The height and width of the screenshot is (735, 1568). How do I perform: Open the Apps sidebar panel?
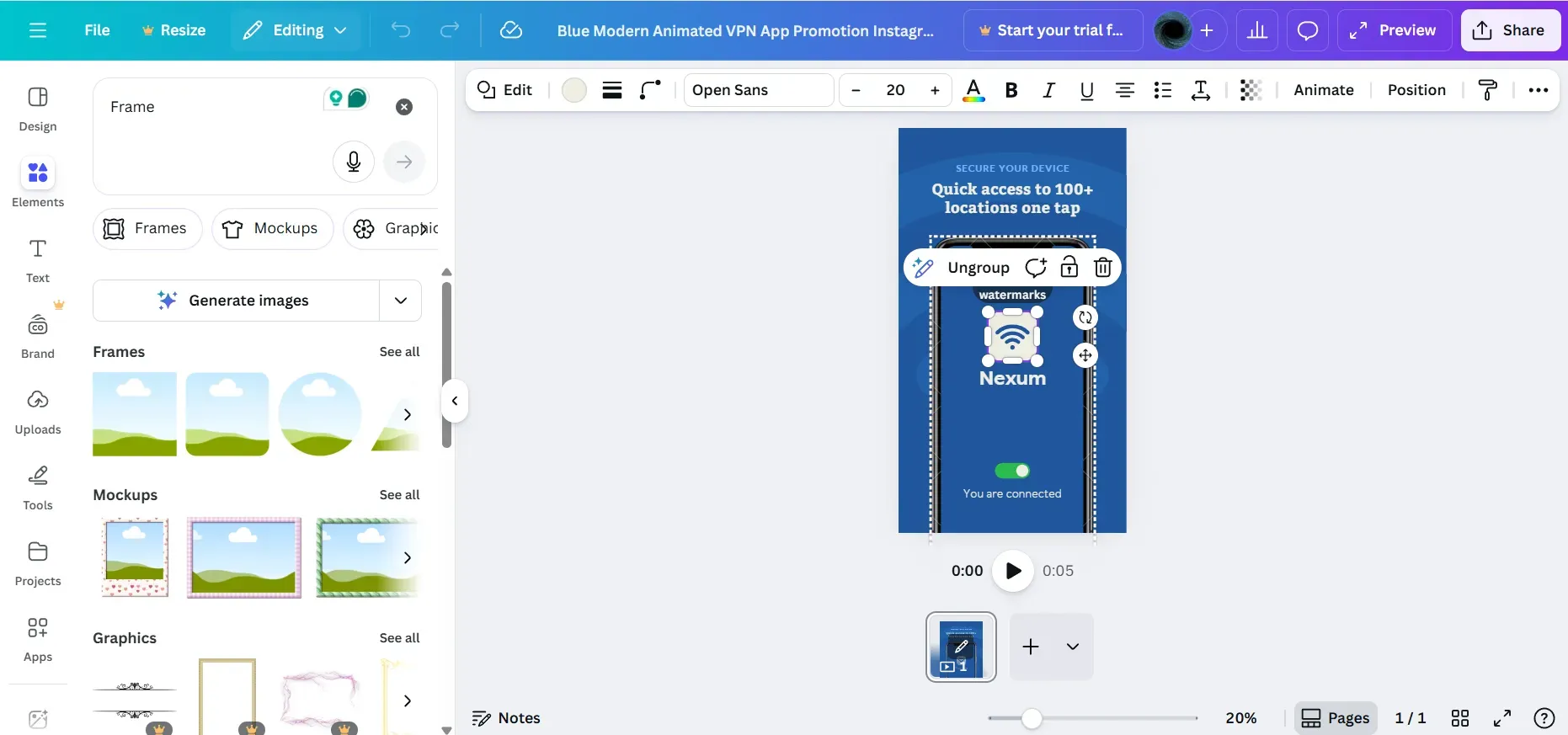tap(38, 639)
